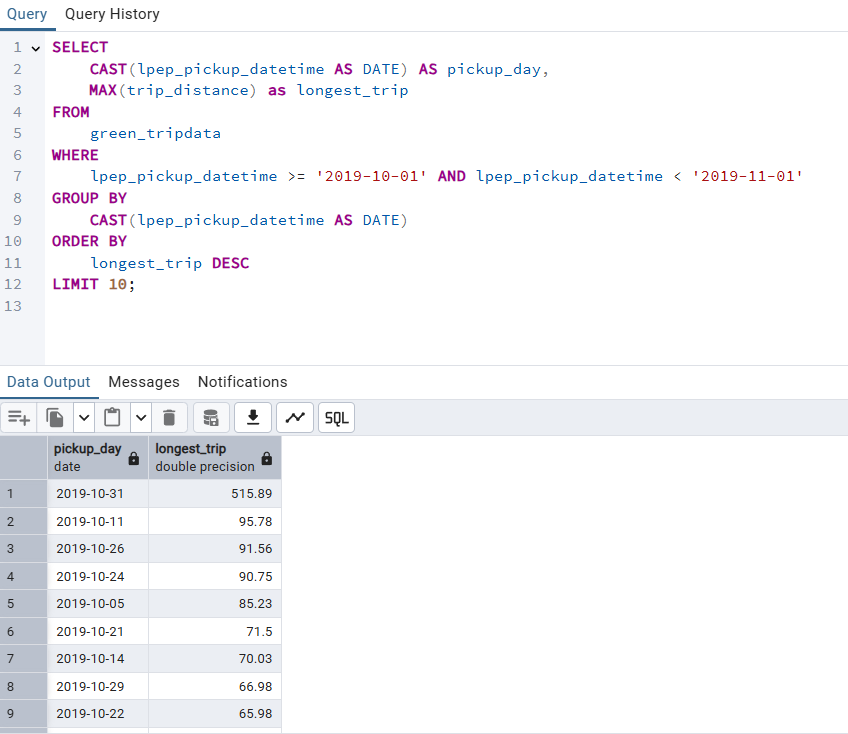Open the Notifications tab
The image size is (848, 734).
(x=242, y=382)
